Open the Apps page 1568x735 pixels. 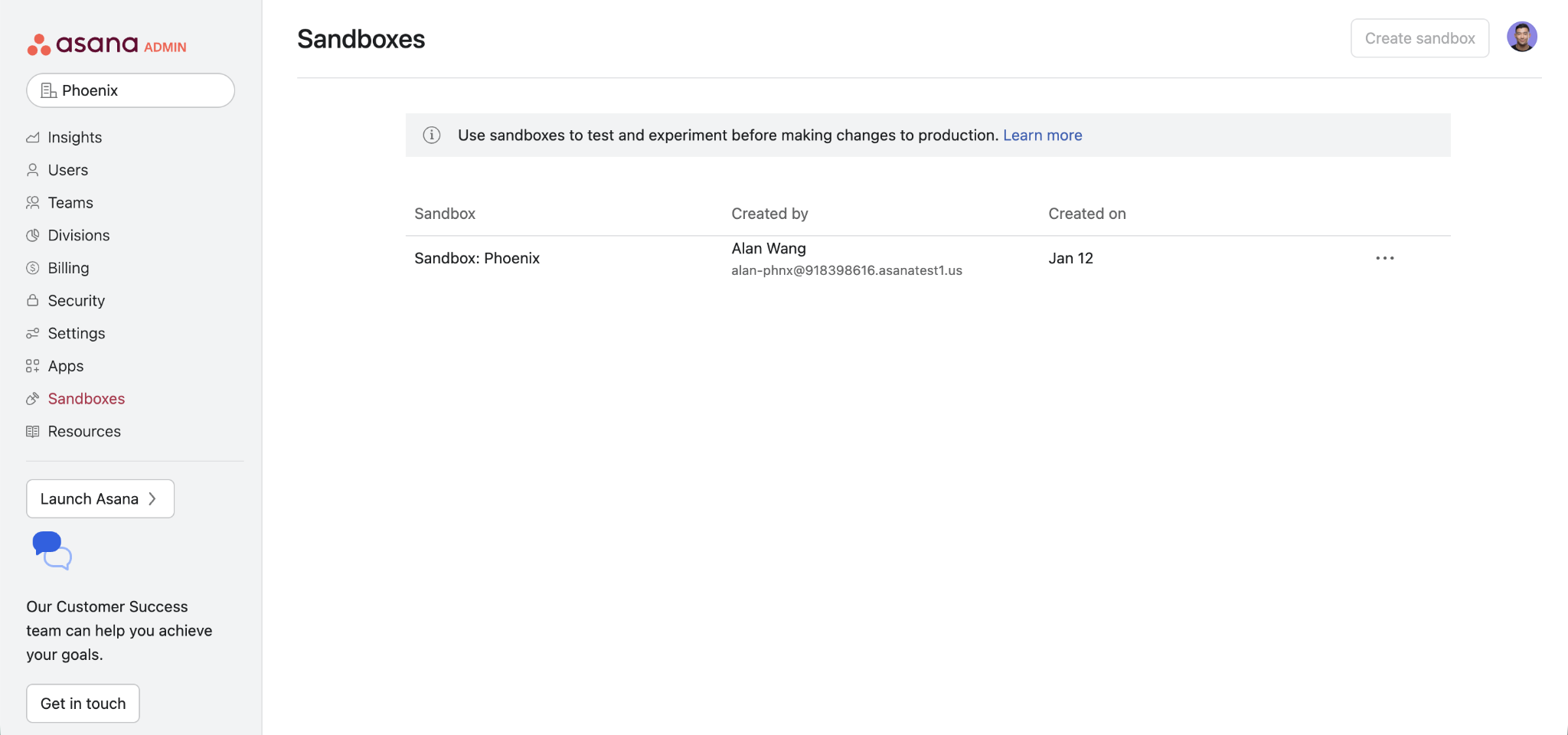tap(65, 366)
